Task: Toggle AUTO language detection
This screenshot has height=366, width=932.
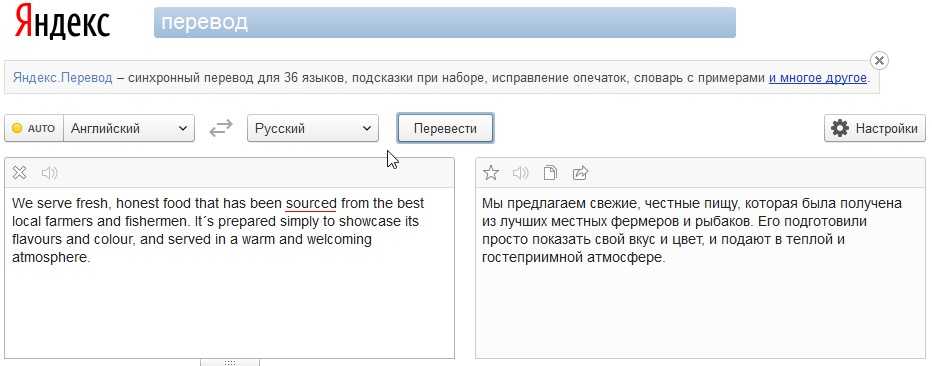Action: [x=34, y=128]
